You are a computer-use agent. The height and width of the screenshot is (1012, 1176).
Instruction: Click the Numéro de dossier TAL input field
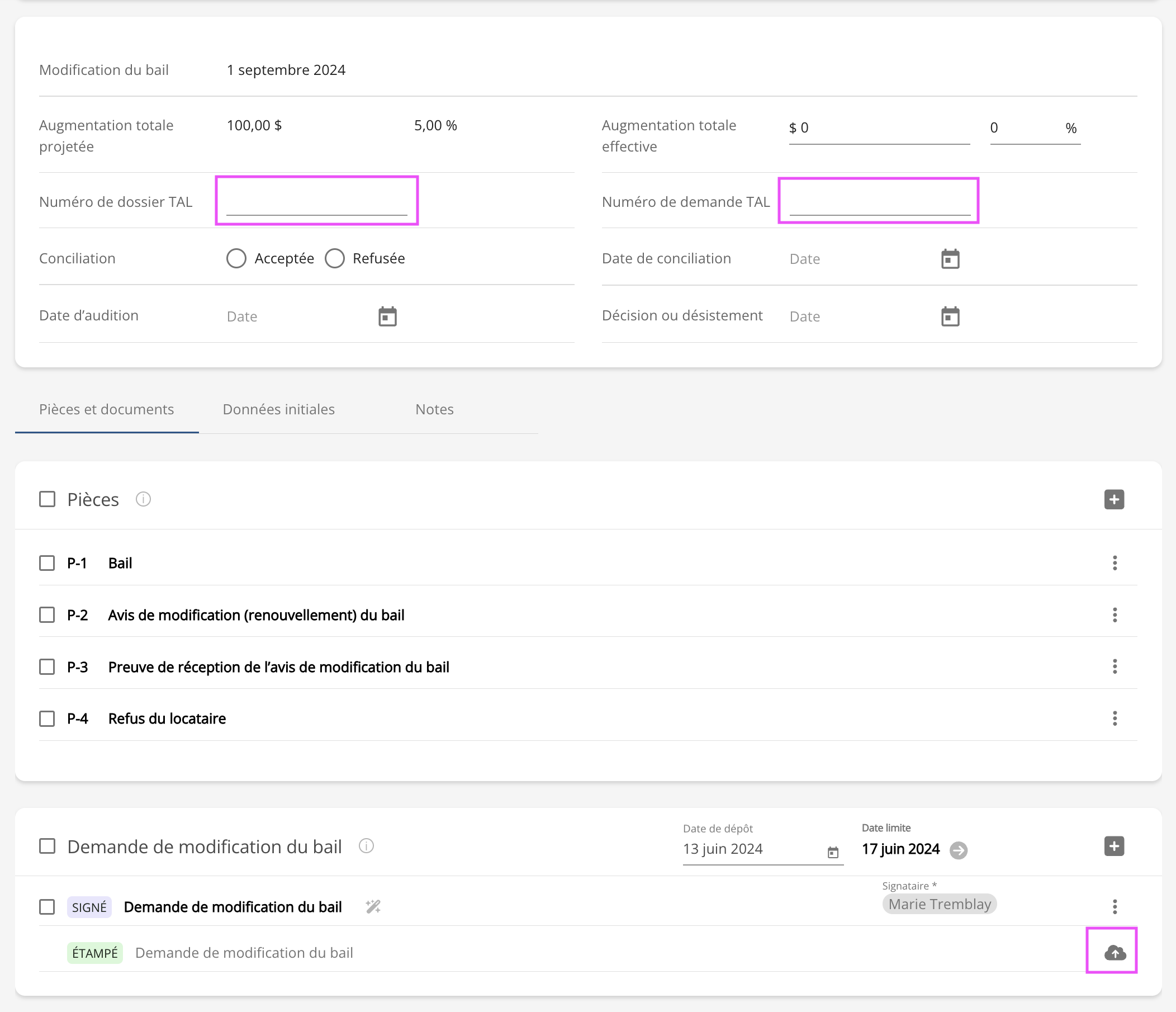pos(317,204)
